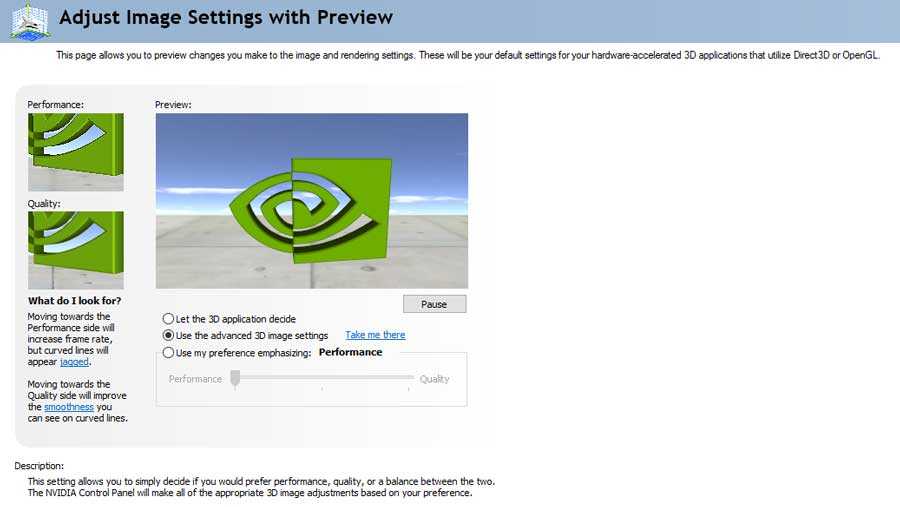900x507 pixels.
Task: Click the Performance-Quality slider handle
Action: tap(235, 379)
